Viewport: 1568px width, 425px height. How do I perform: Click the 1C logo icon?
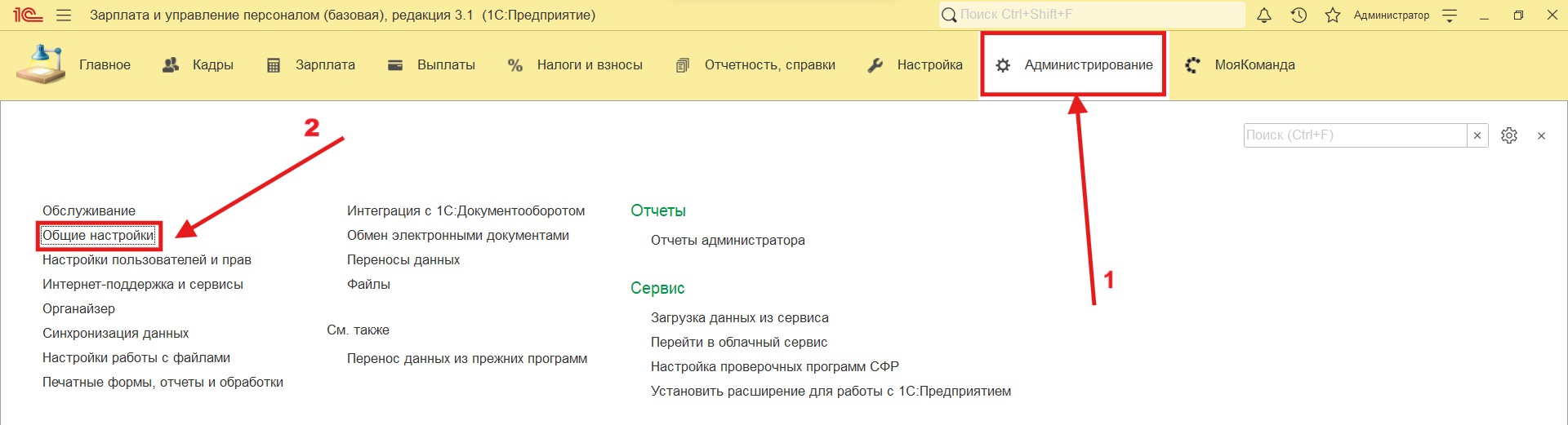point(28,15)
